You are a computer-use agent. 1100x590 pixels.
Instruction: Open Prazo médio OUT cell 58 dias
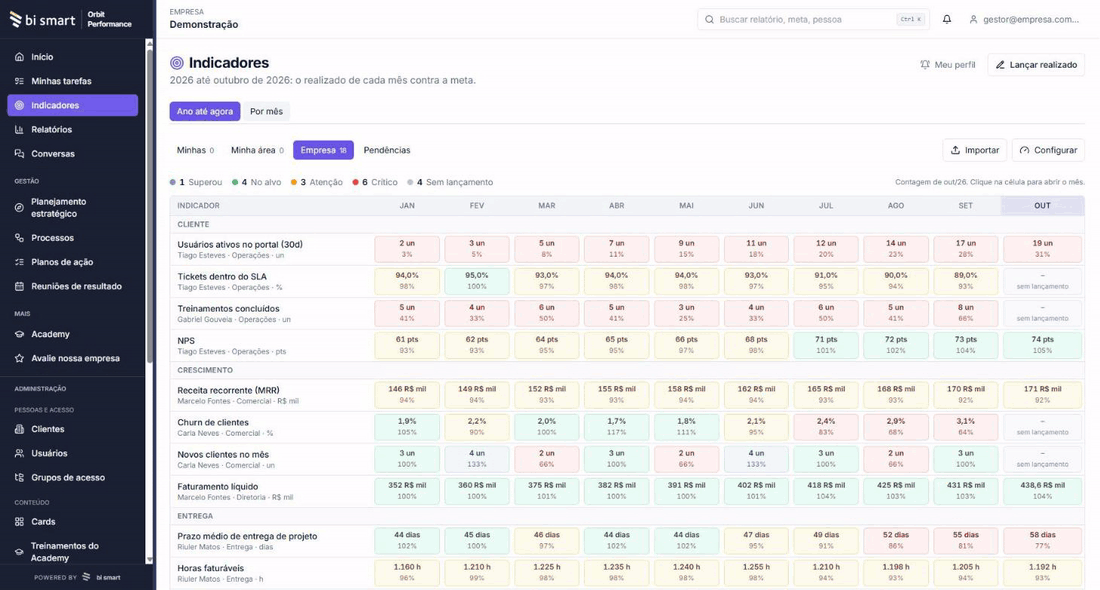point(1042,541)
